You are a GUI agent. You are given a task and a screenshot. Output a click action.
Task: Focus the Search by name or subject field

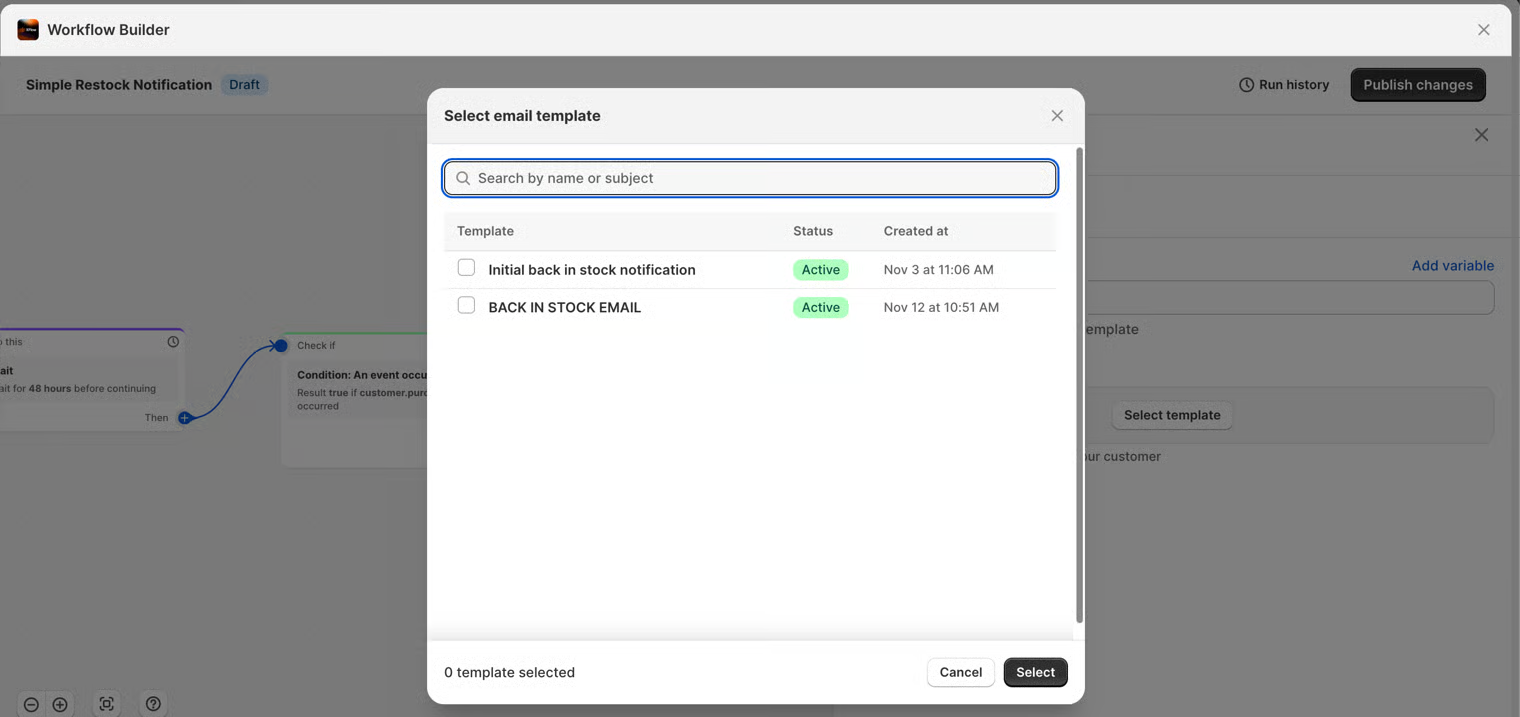pyautogui.click(x=750, y=178)
